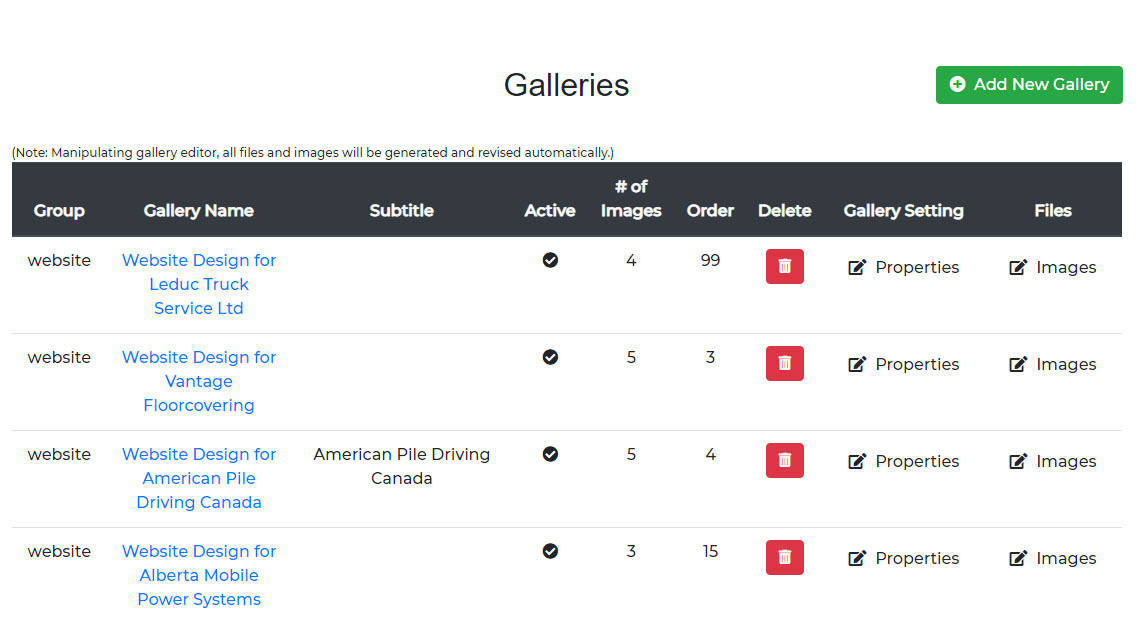Toggle Active check for Alberta Mobile gallery
This screenshot has width=1140, height=619.
coord(550,551)
